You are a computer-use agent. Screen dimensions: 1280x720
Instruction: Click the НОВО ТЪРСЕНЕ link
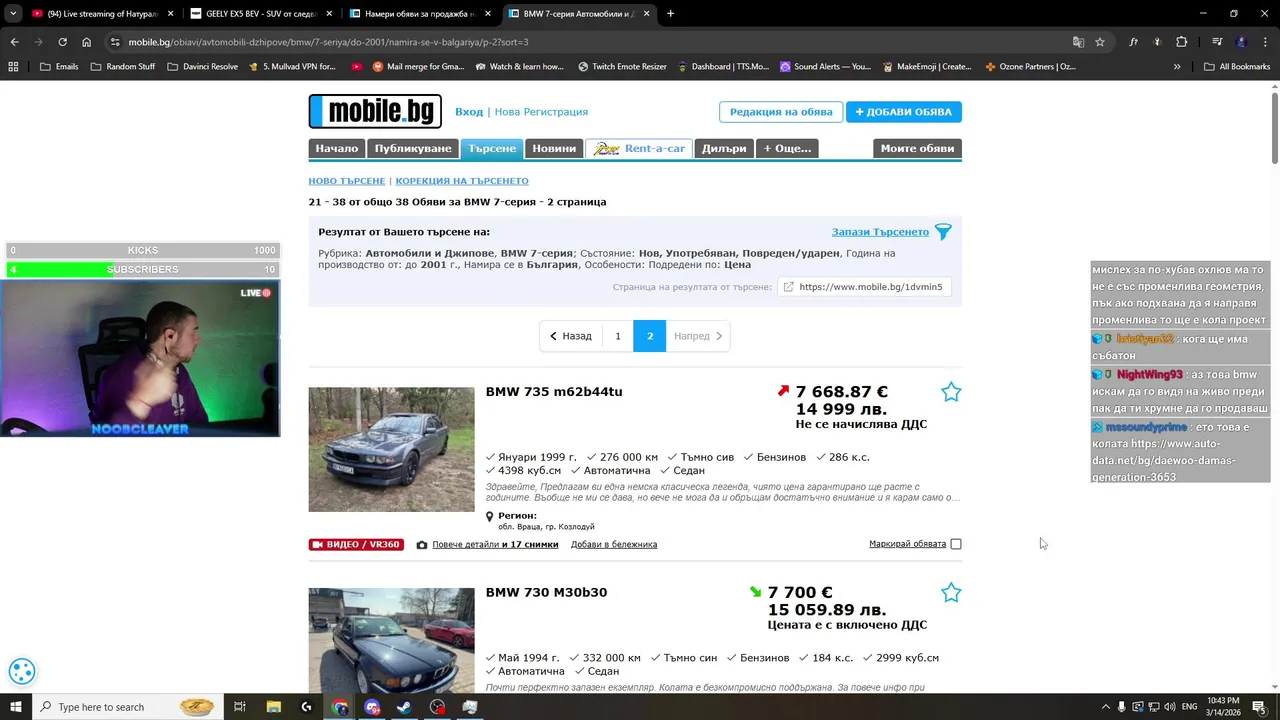click(x=346, y=181)
